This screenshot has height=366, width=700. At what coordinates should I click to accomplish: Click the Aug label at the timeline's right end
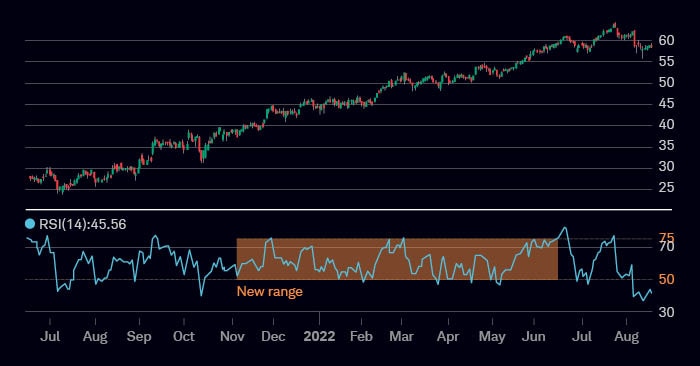point(626,337)
